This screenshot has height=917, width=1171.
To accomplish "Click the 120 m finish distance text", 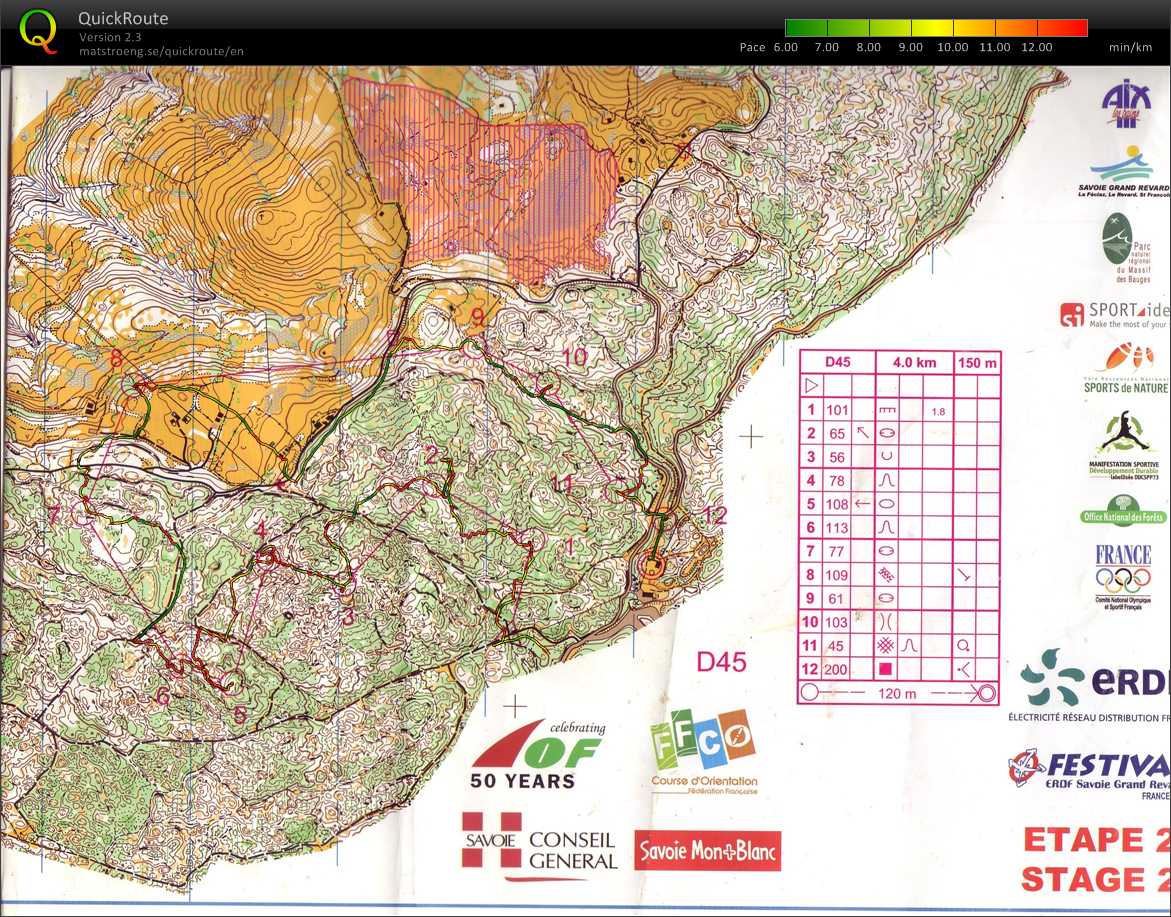I will point(897,694).
